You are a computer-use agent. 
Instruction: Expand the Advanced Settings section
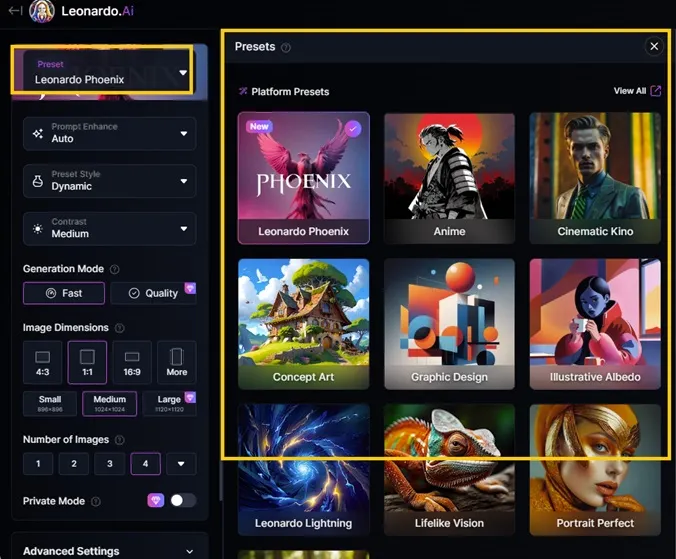click(x=110, y=551)
